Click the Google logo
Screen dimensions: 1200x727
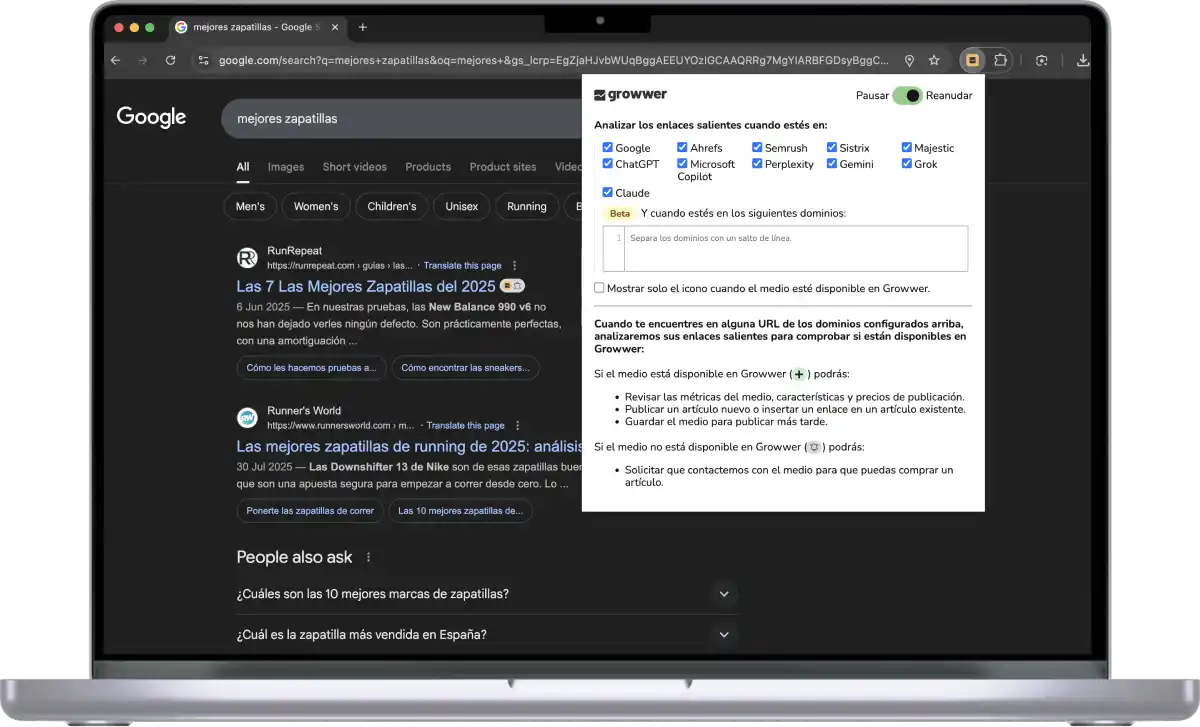(151, 117)
